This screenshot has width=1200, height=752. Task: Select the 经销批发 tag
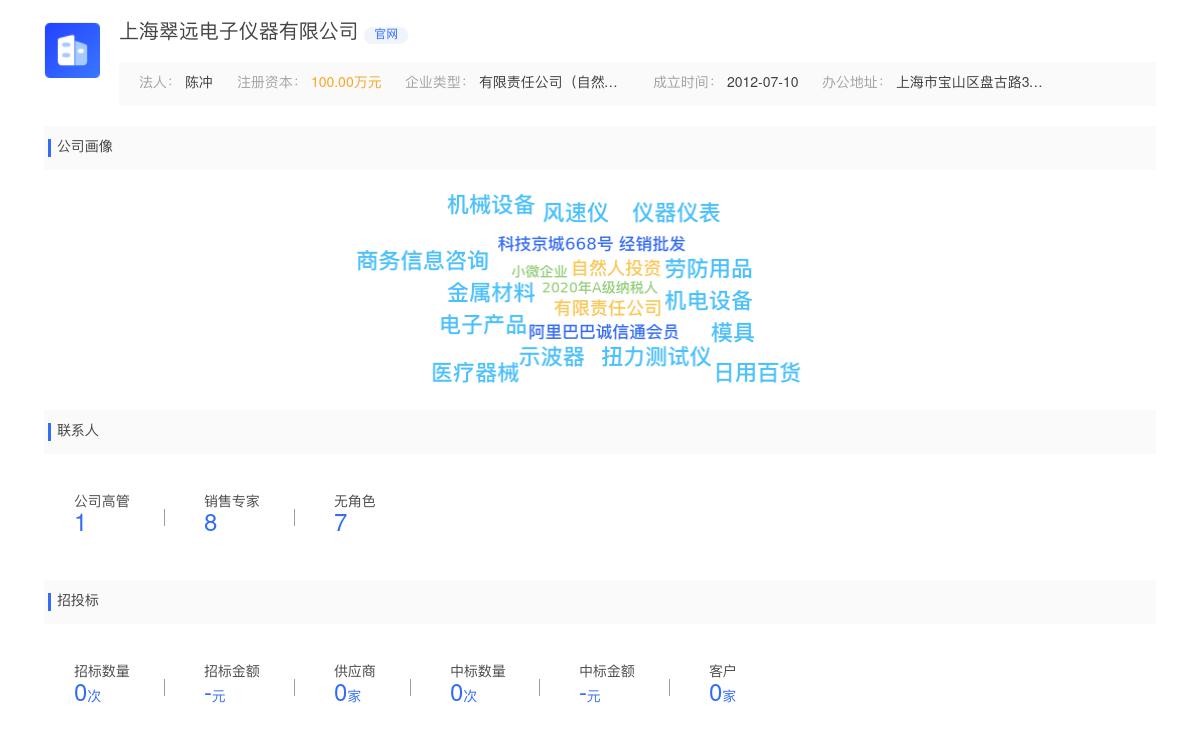point(652,244)
